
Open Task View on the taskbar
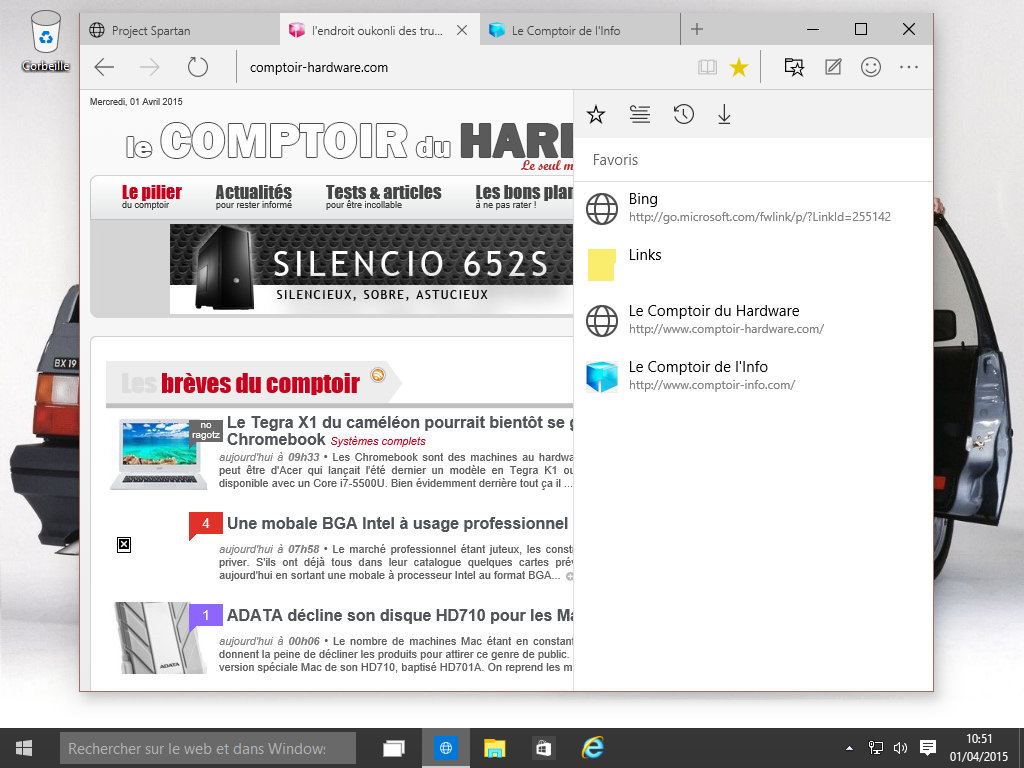point(394,747)
